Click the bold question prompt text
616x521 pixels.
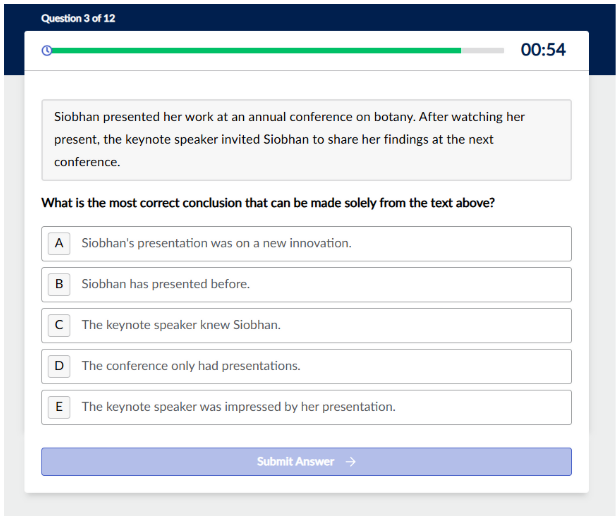268,203
